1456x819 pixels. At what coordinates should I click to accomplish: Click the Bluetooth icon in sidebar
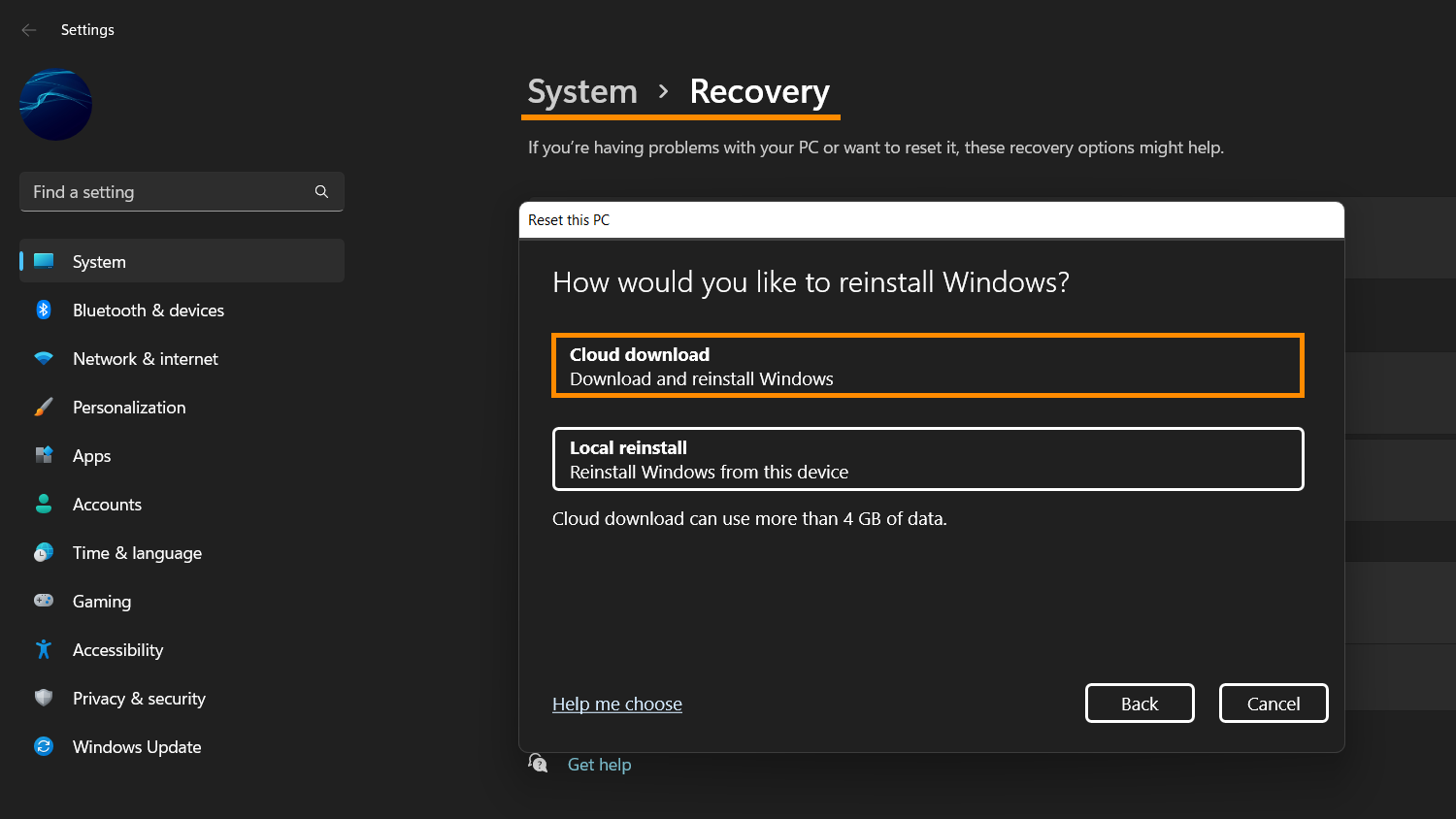pyautogui.click(x=44, y=310)
